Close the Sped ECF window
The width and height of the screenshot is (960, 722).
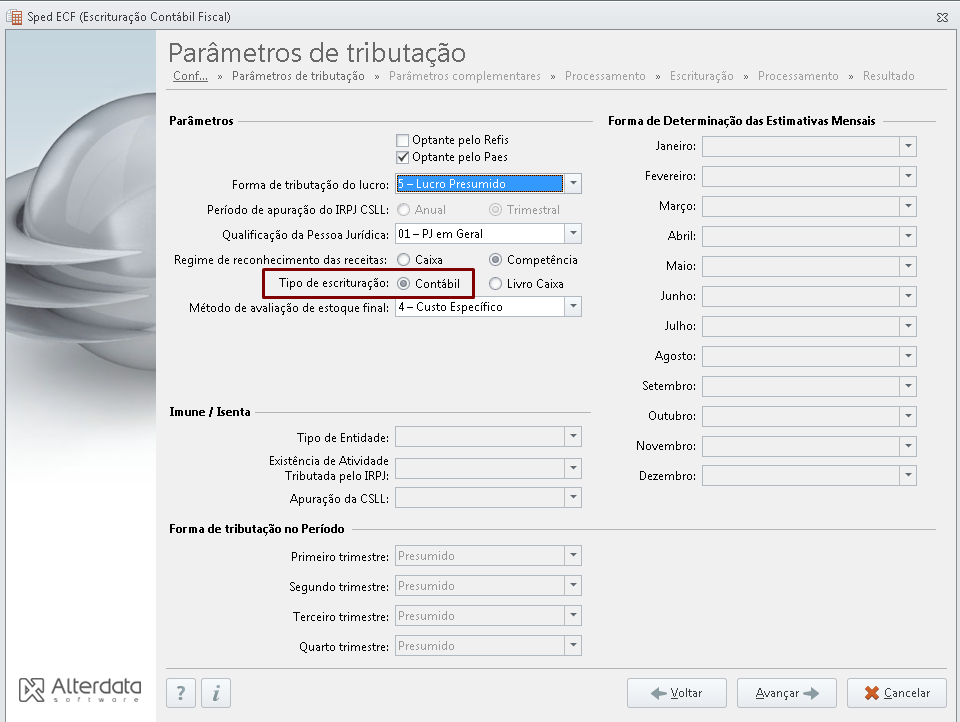pyautogui.click(x=942, y=17)
